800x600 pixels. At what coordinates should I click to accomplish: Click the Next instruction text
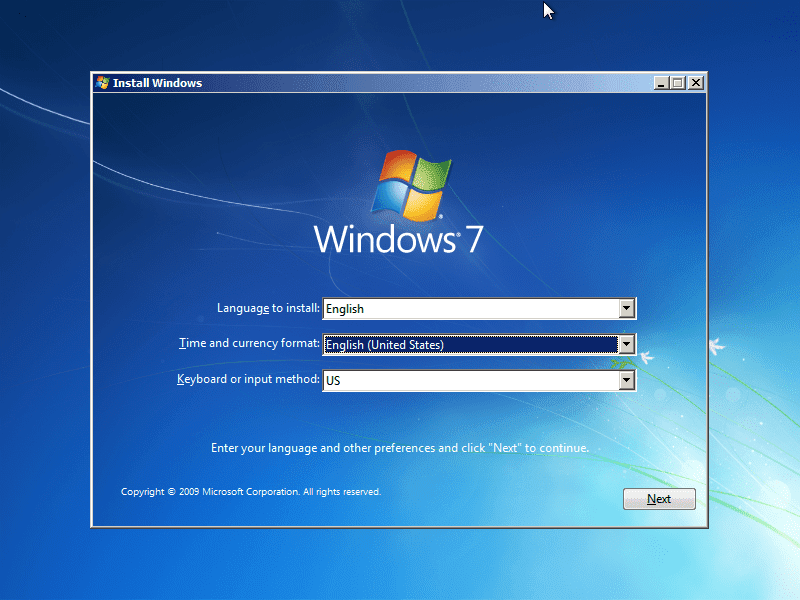point(398,447)
